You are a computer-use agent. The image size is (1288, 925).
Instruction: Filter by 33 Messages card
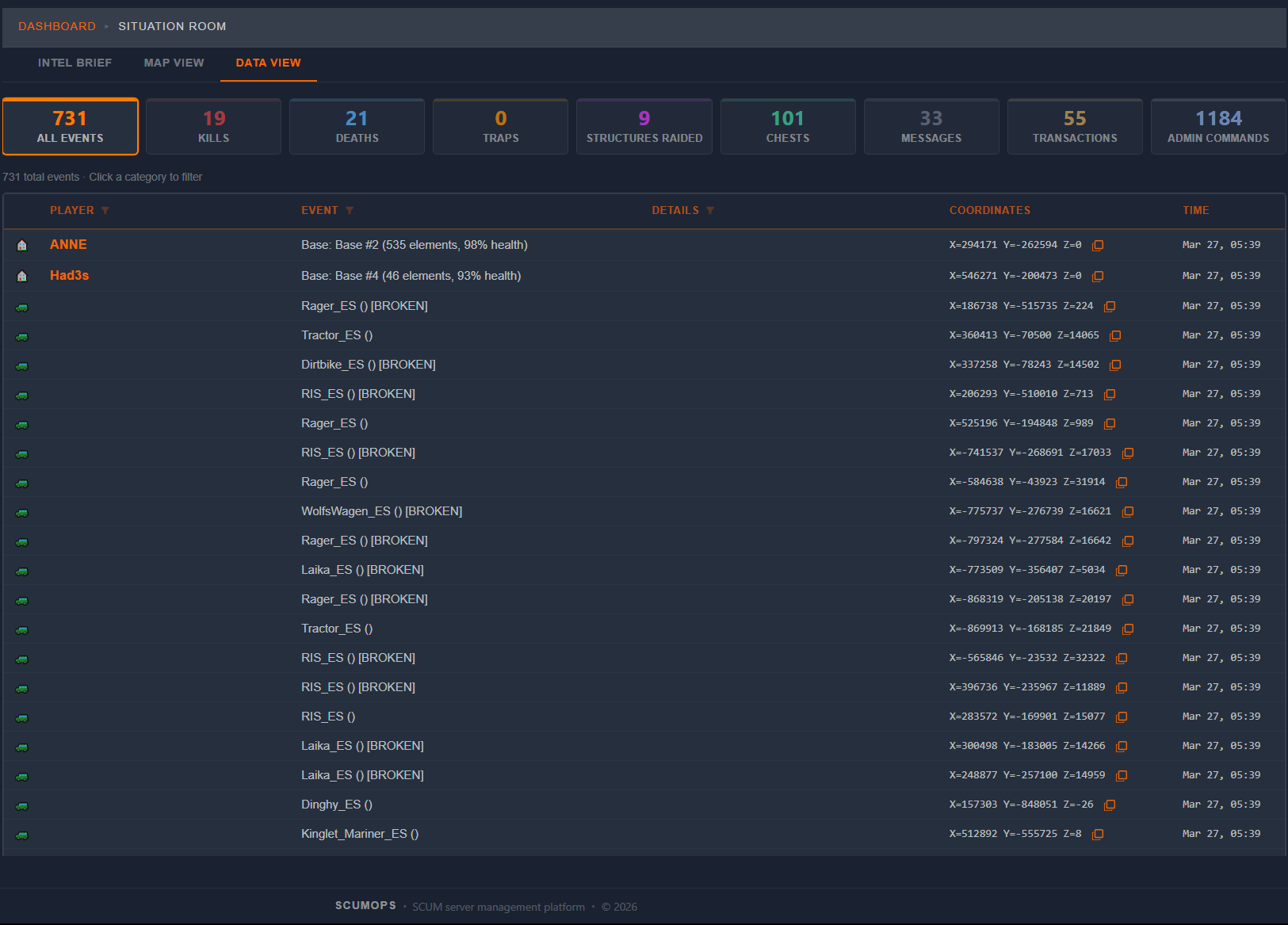pos(931,126)
